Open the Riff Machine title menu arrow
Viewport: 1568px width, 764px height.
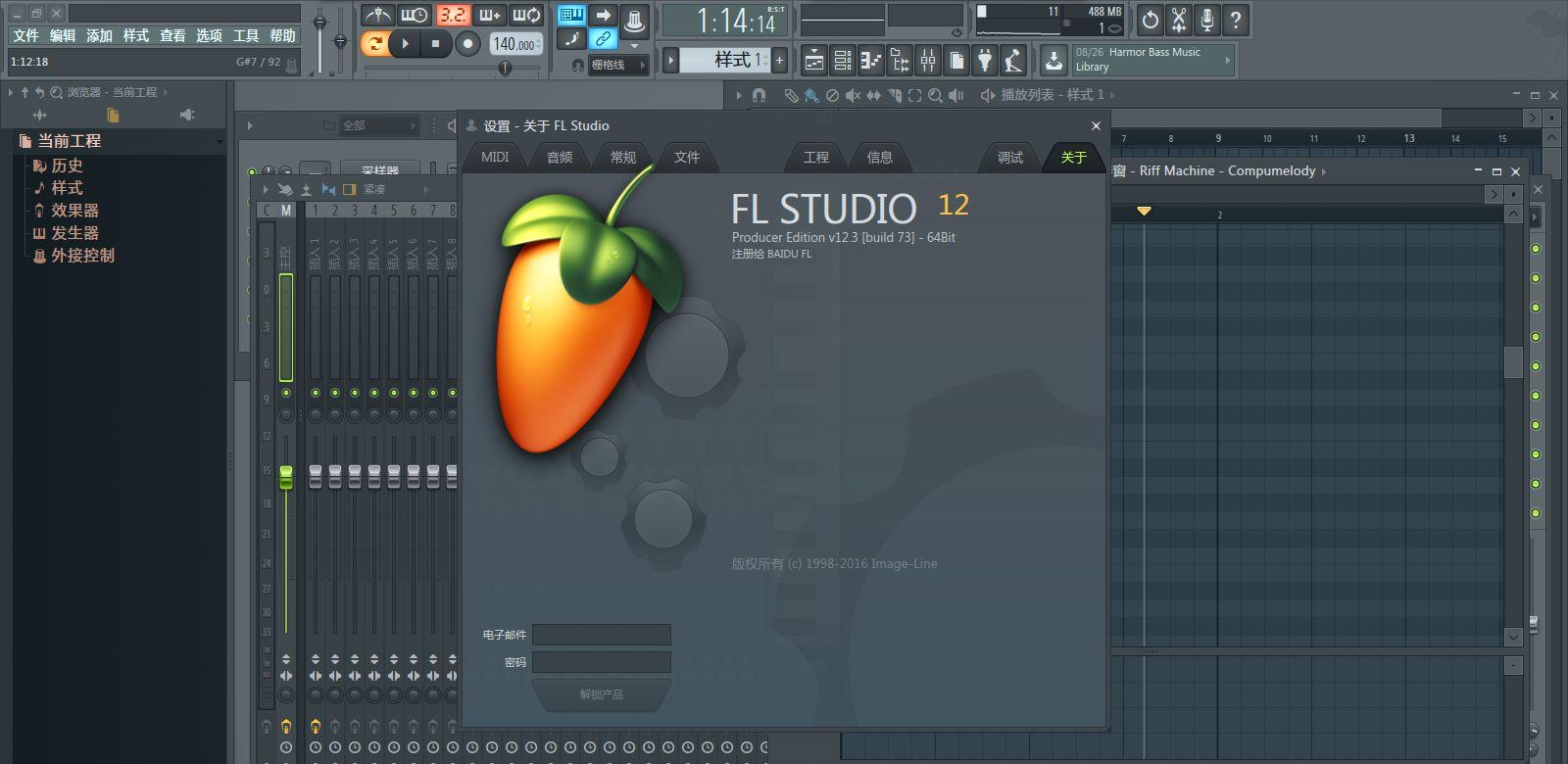(x=1324, y=171)
